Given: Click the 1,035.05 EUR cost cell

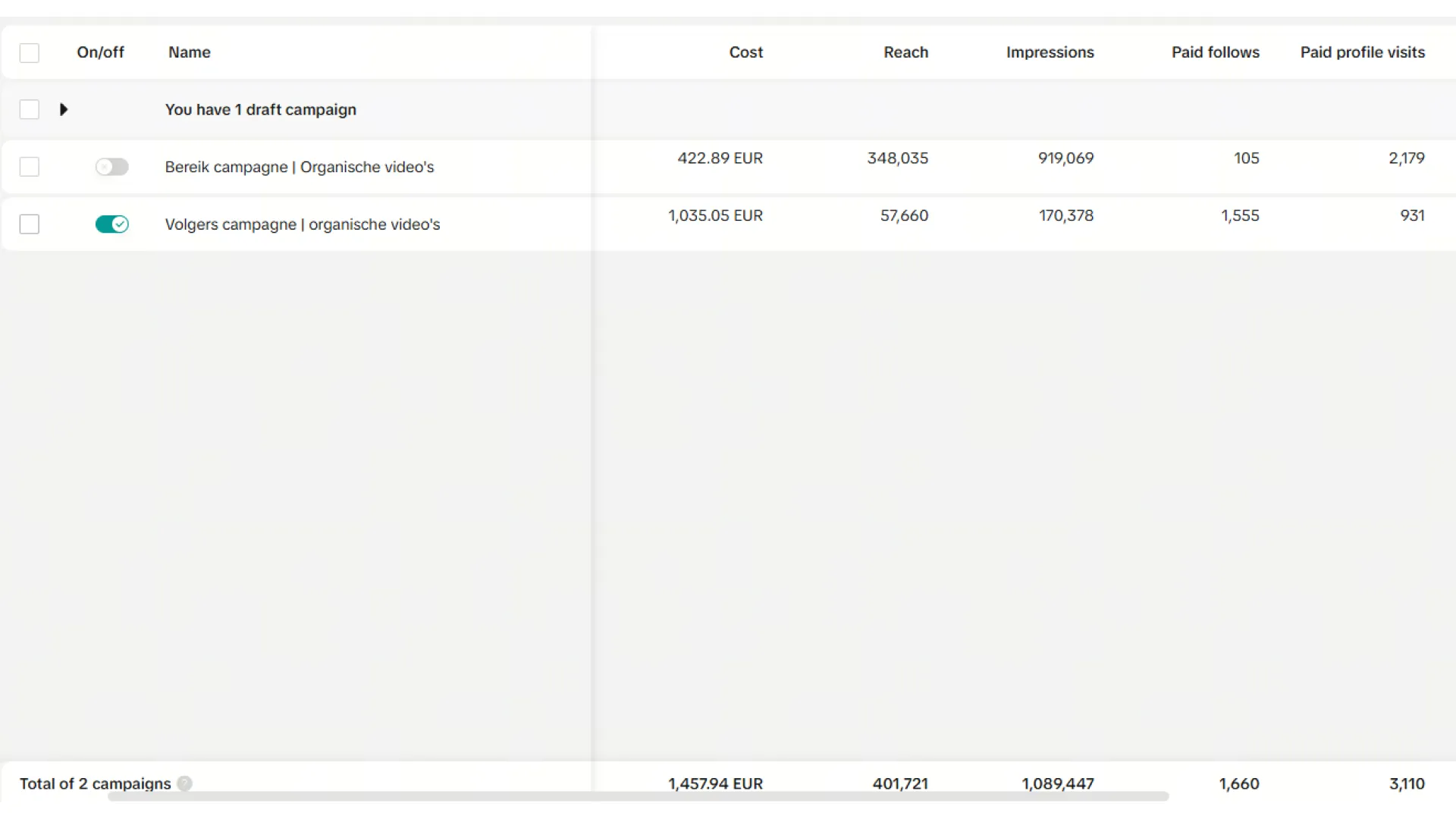Looking at the screenshot, I should click(x=715, y=215).
